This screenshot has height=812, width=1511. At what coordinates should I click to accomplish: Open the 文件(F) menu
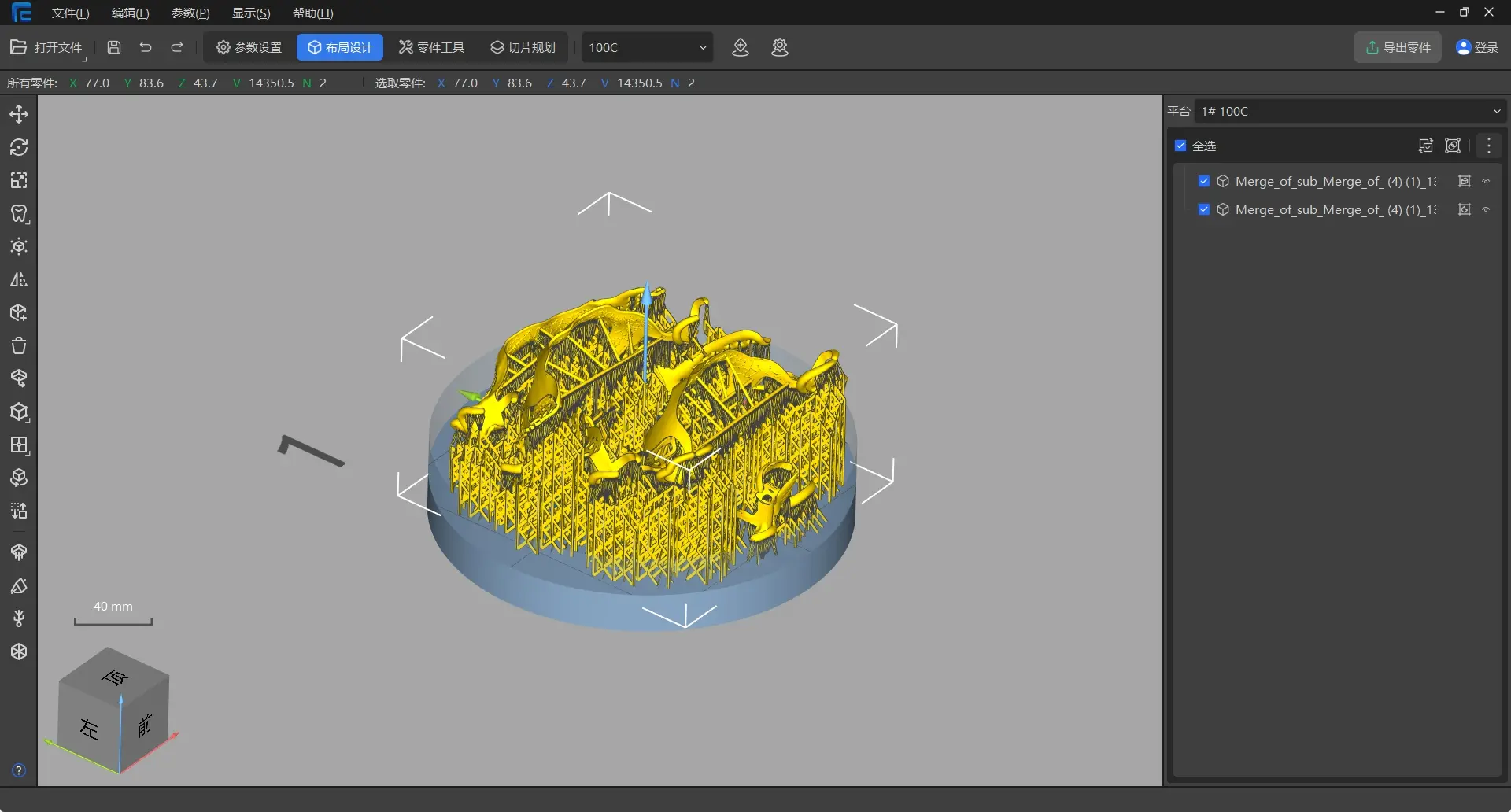coord(70,13)
